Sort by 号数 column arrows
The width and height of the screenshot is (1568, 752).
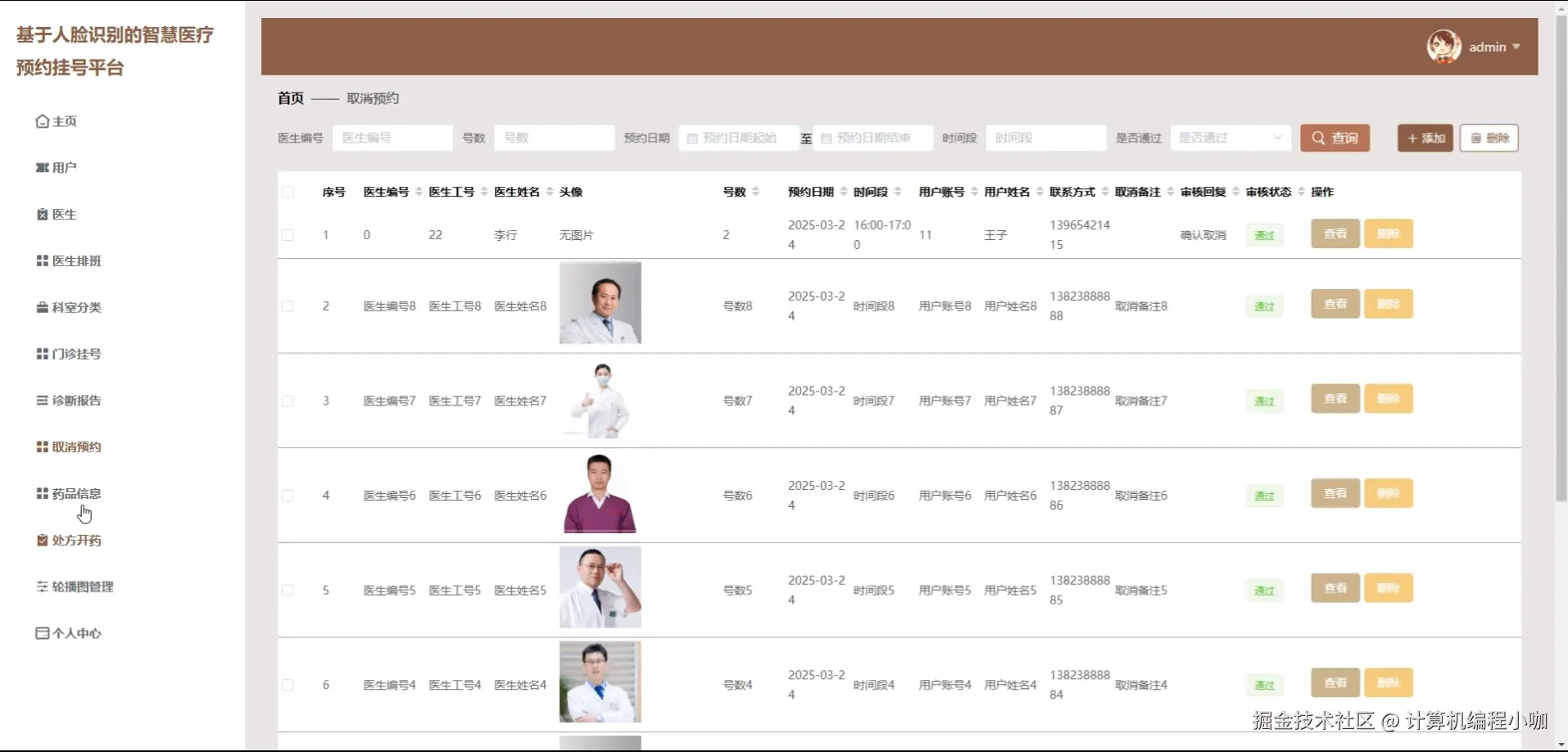(x=755, y=192)
